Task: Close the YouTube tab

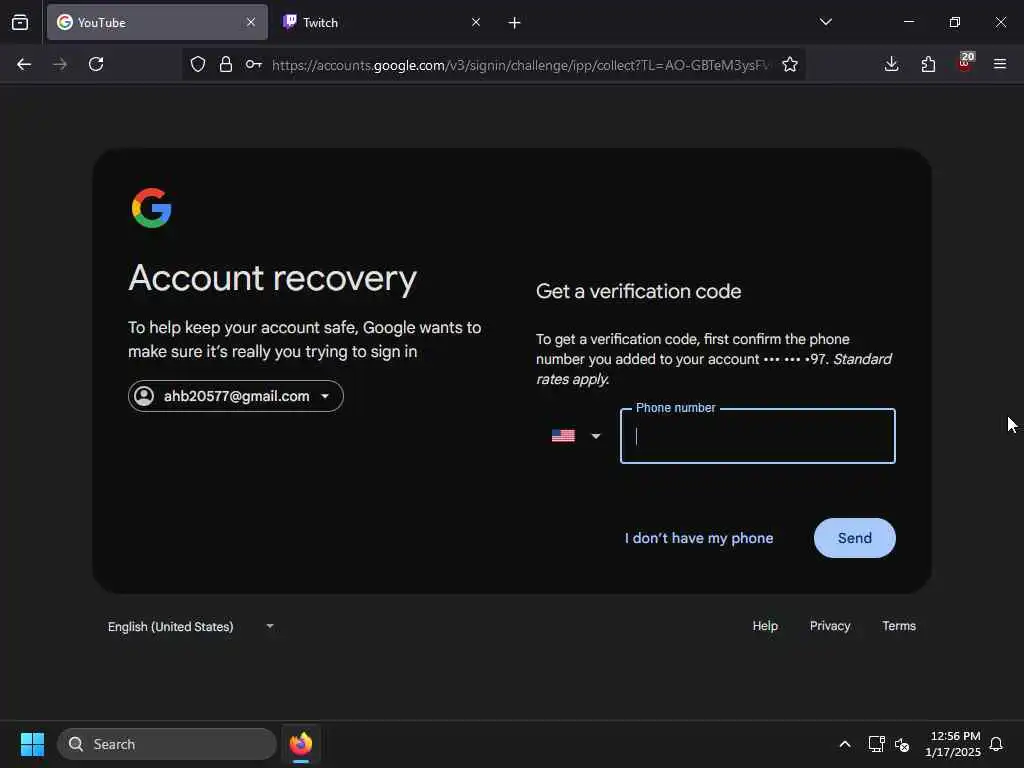Action: click(x=251, y=22)
